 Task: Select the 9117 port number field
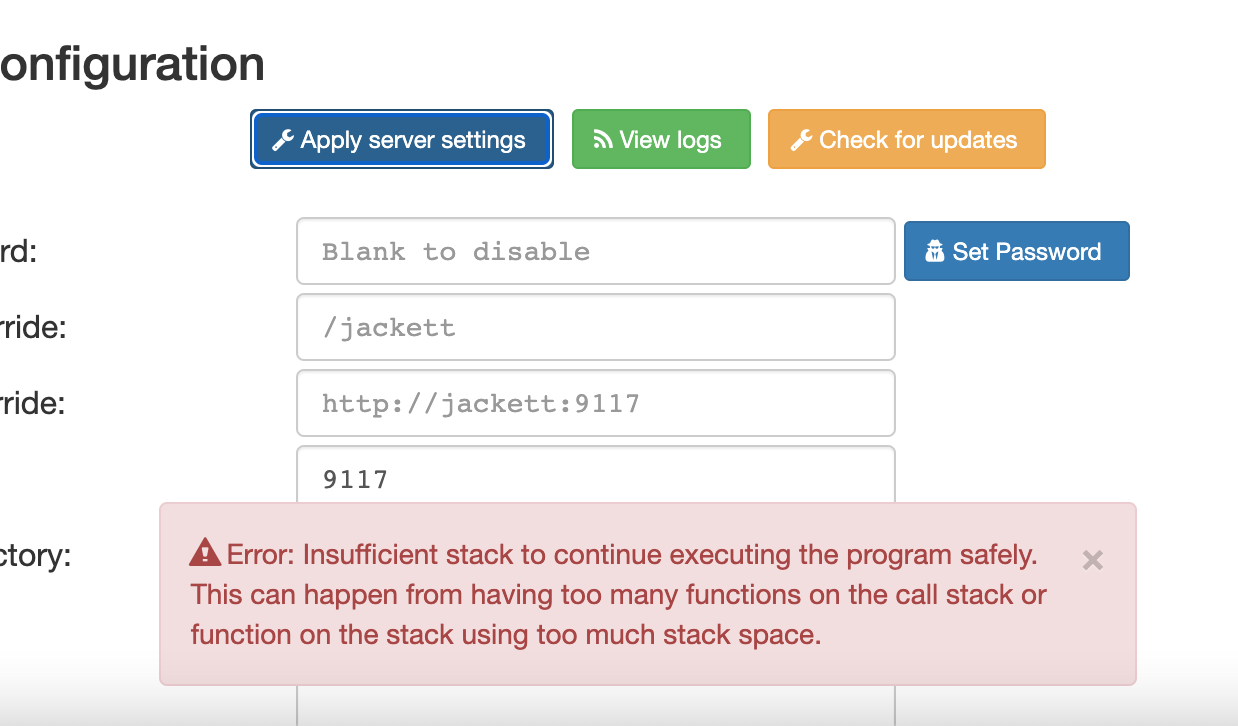(x=595, y=479)
